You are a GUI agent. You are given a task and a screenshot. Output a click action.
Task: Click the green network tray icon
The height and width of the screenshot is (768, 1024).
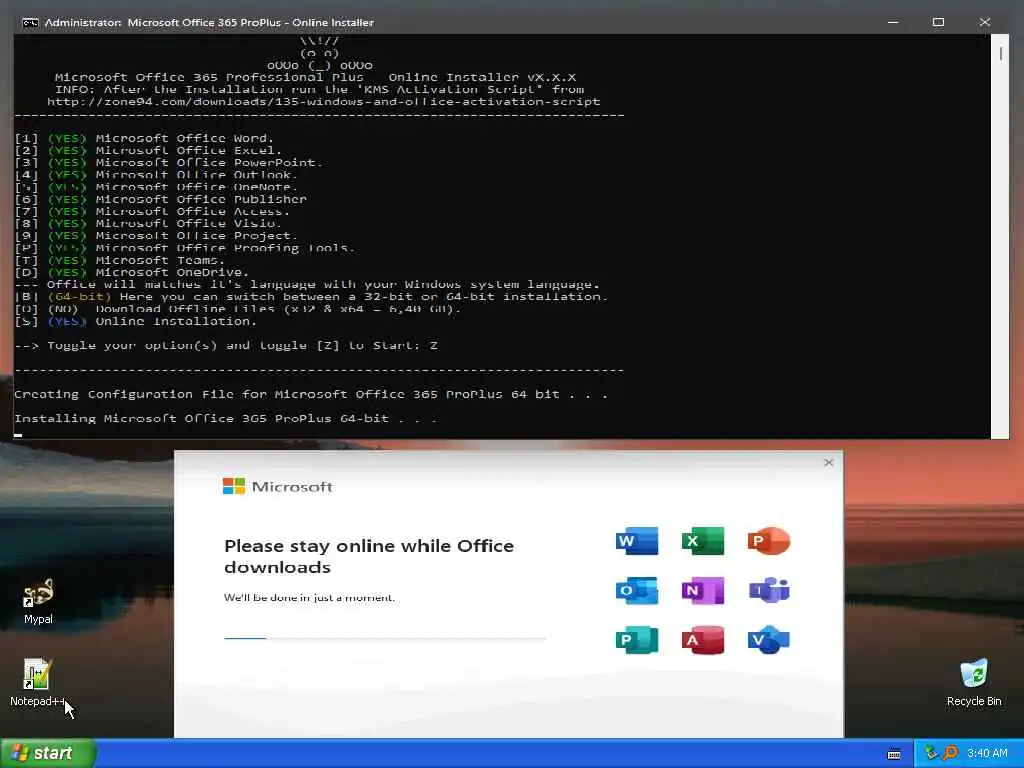(x=931, y=753)
